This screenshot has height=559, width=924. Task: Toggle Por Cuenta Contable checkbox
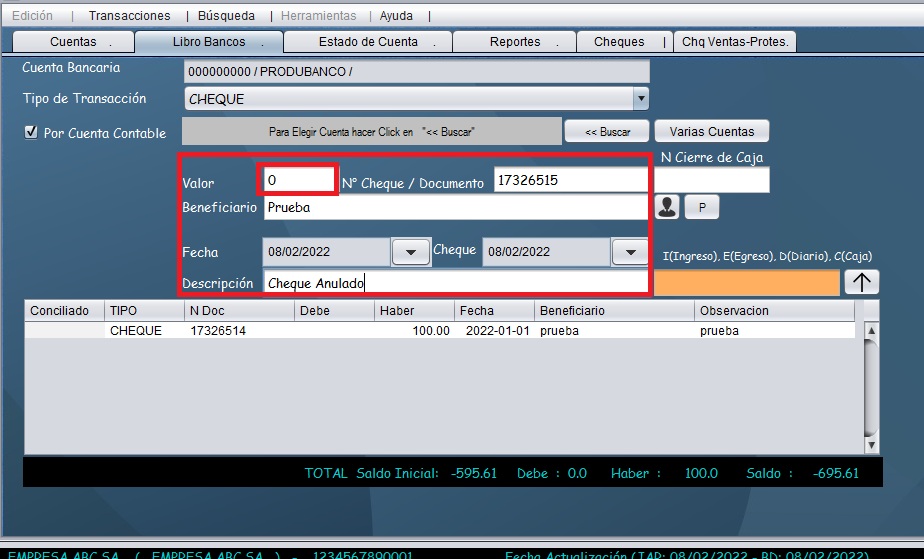coord(31,132)
